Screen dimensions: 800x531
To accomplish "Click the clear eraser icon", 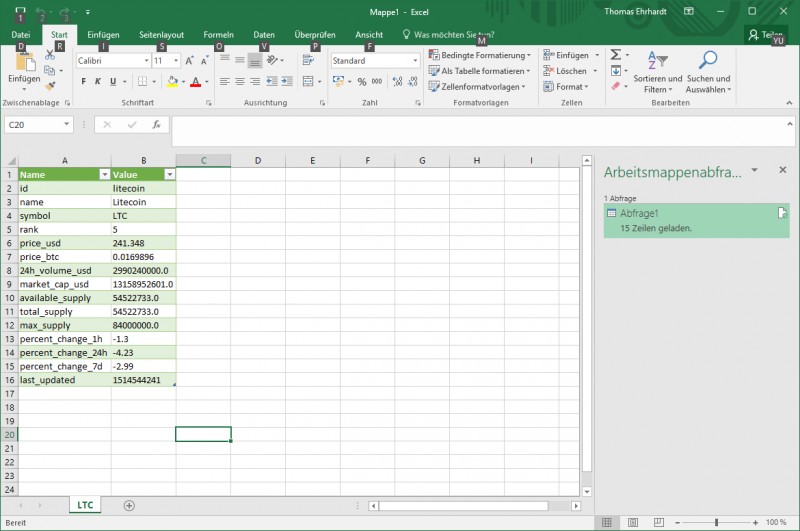I will pos(616,87).
